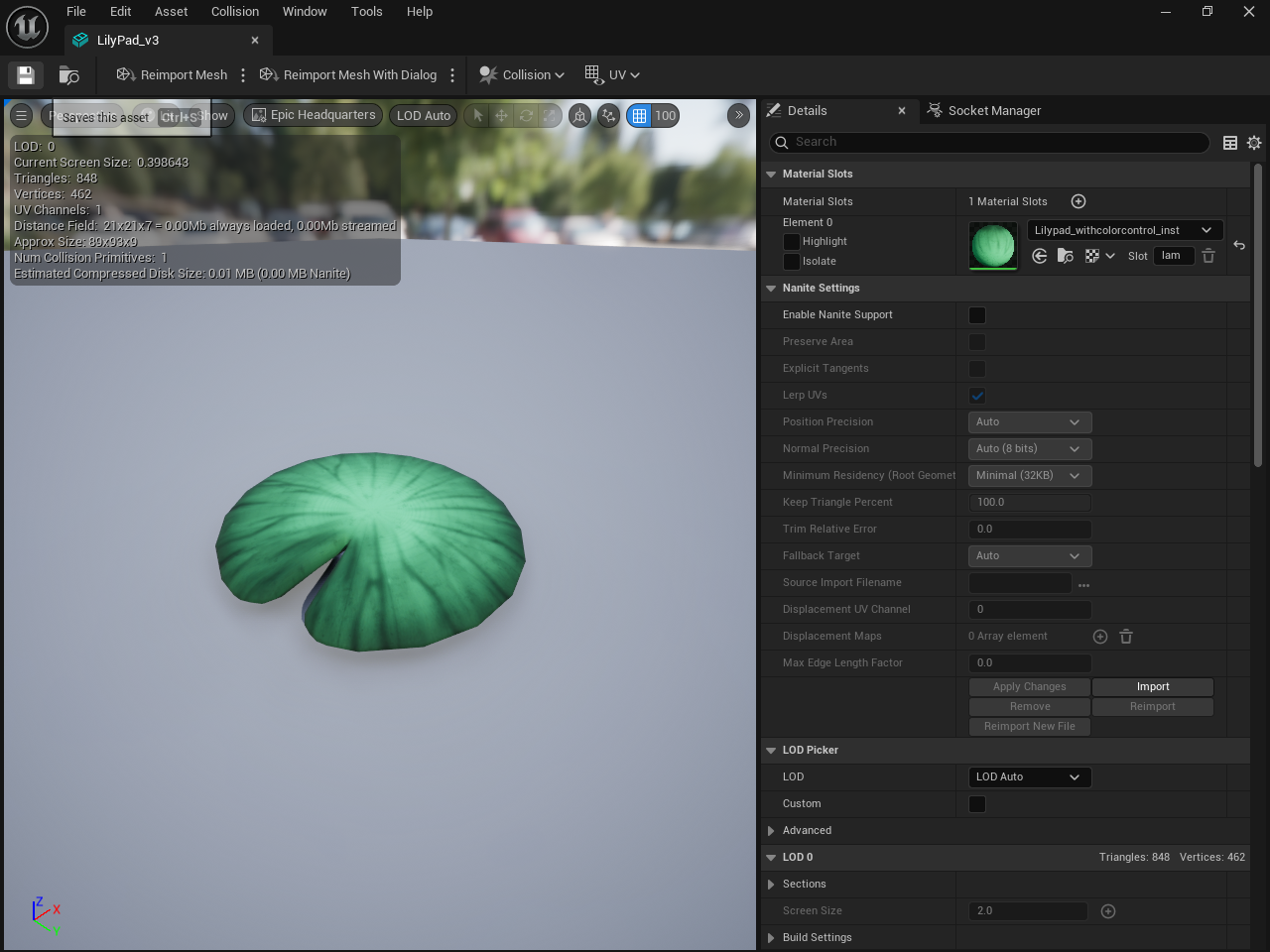1270x952 pixels.
Task: Uncheck the Lerp UVs checkbox
Action: [x=977, y=396]
